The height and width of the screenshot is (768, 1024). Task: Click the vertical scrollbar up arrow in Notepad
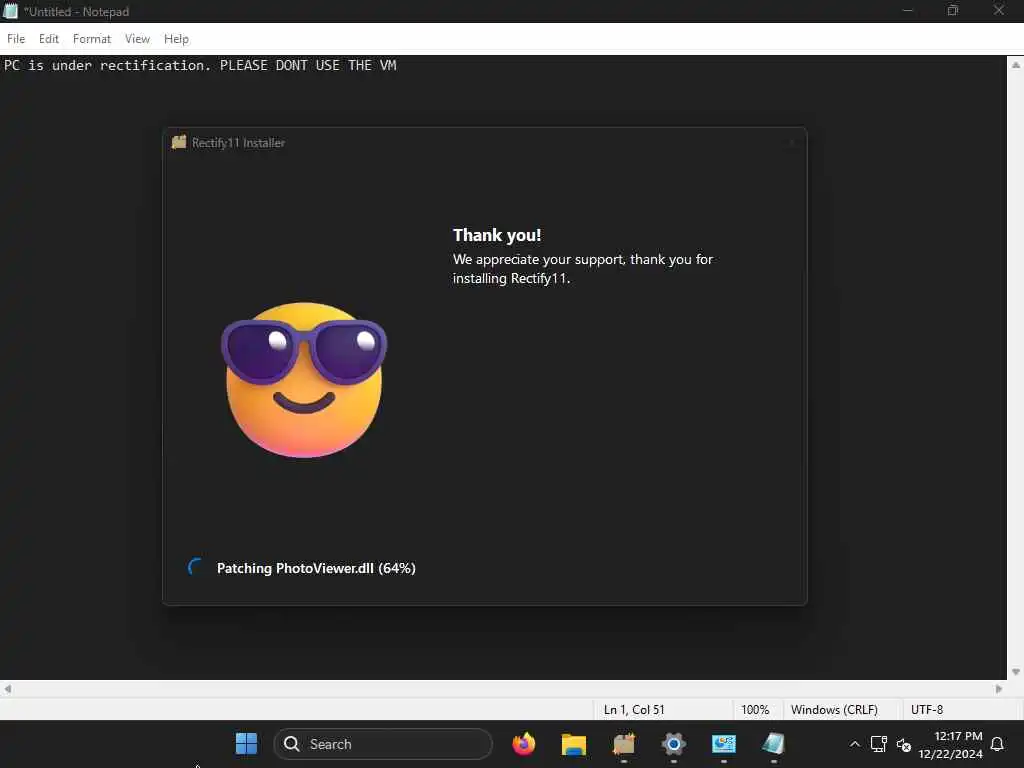point(1016,65)
